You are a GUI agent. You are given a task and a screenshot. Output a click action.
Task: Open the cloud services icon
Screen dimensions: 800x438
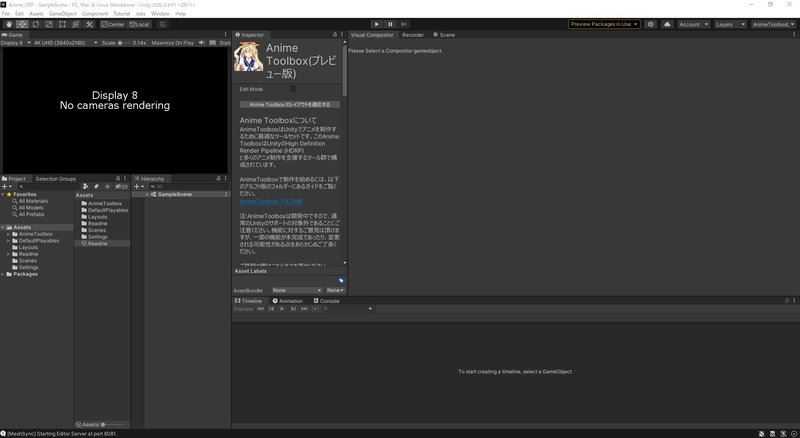[x=667, y=25]
